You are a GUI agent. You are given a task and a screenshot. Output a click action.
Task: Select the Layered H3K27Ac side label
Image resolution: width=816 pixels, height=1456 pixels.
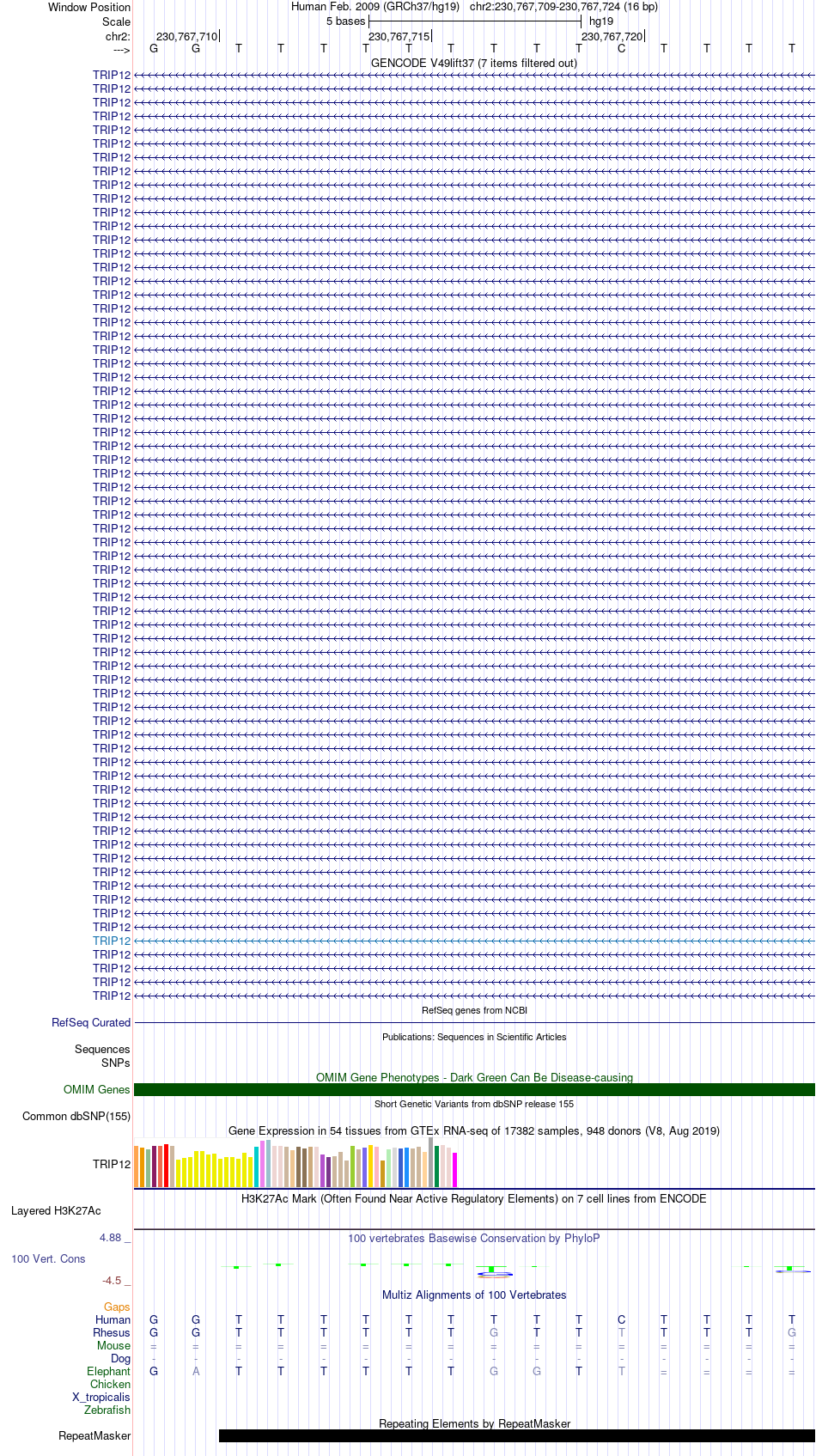(56, 1211)
